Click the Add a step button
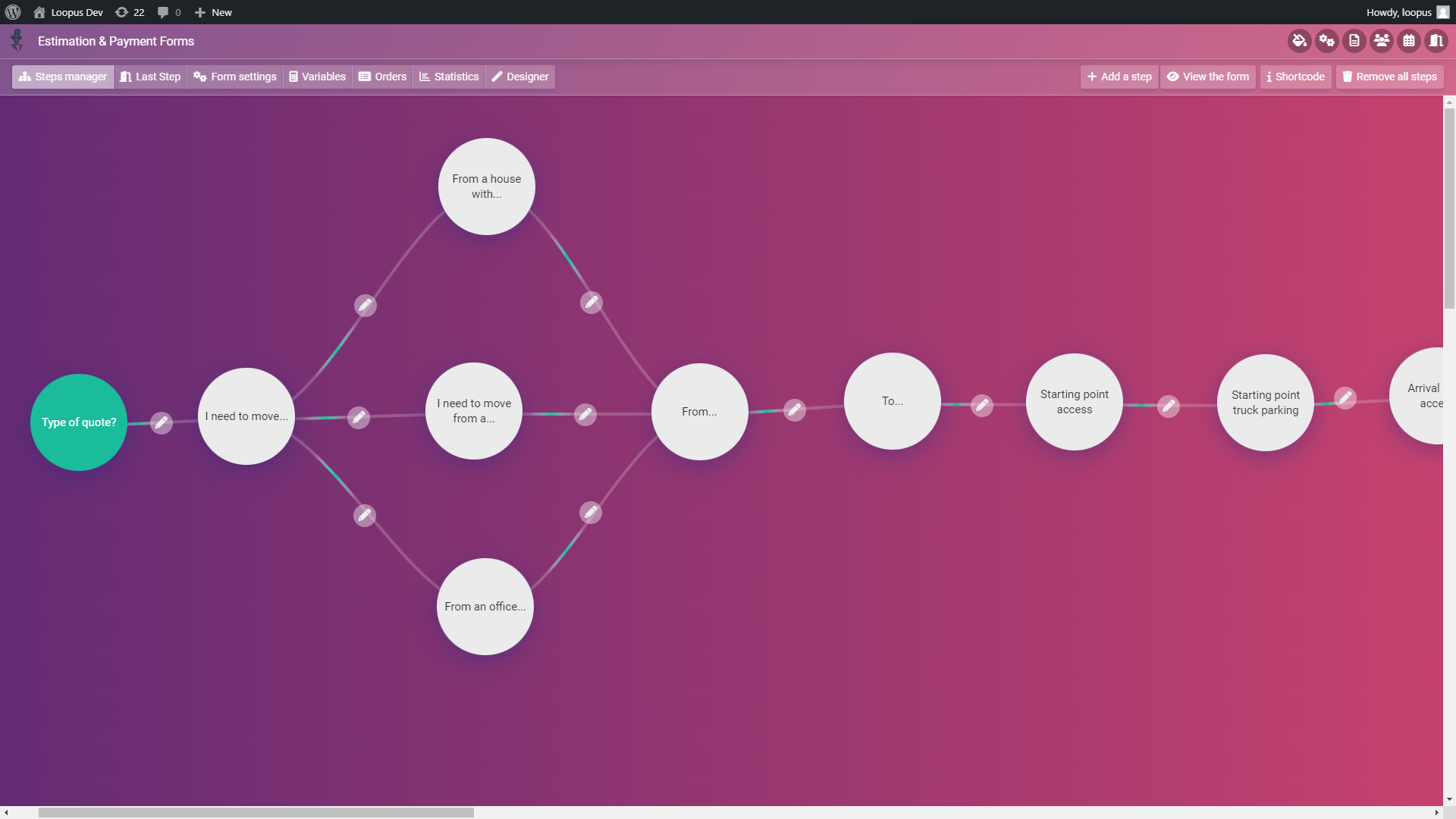This screenshot has height=819, width=1456. (1119, 77)
